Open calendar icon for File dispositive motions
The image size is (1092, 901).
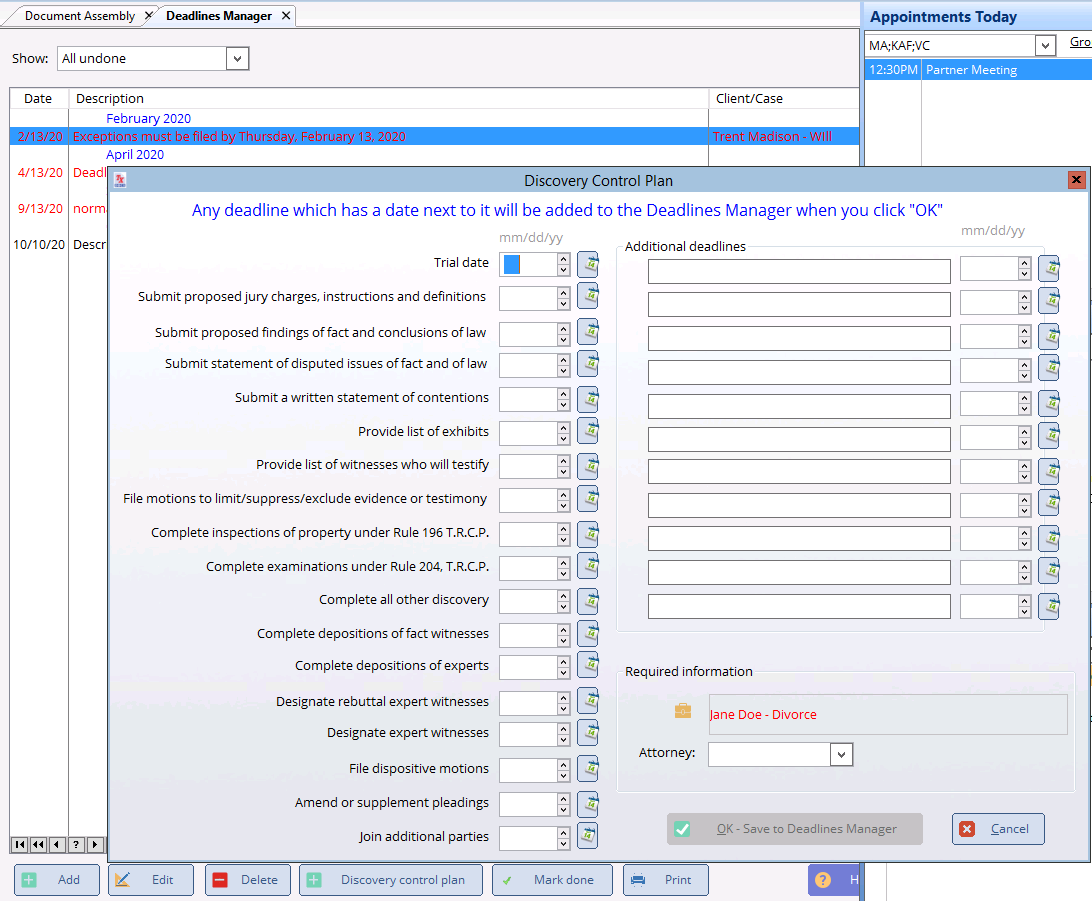coord(588,769)
